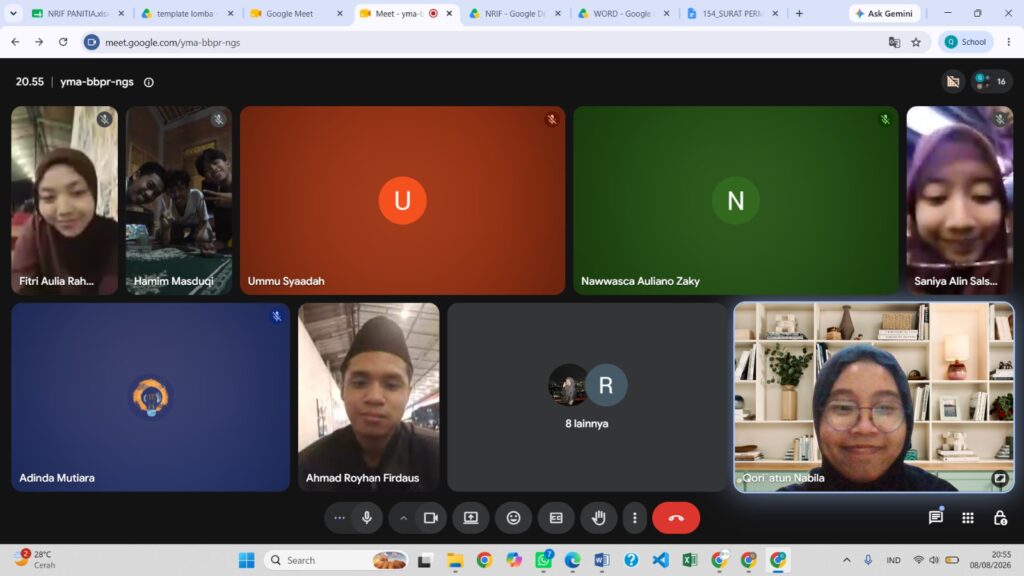The height and width of the screenshot is (576, 1024).
Task: Open File Explorer from taskbar
Action: coord(455,560)
